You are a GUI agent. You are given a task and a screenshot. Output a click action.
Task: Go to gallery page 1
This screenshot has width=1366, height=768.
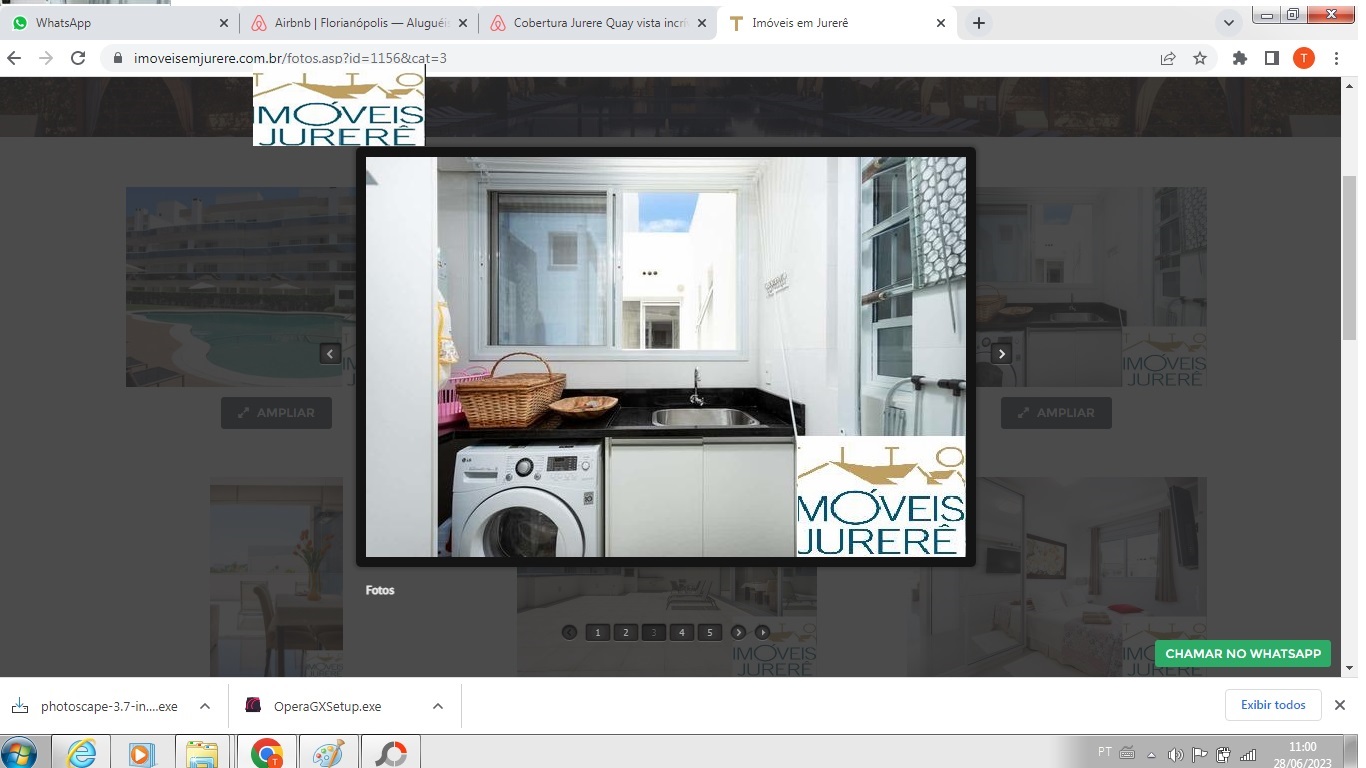[597, 632]
